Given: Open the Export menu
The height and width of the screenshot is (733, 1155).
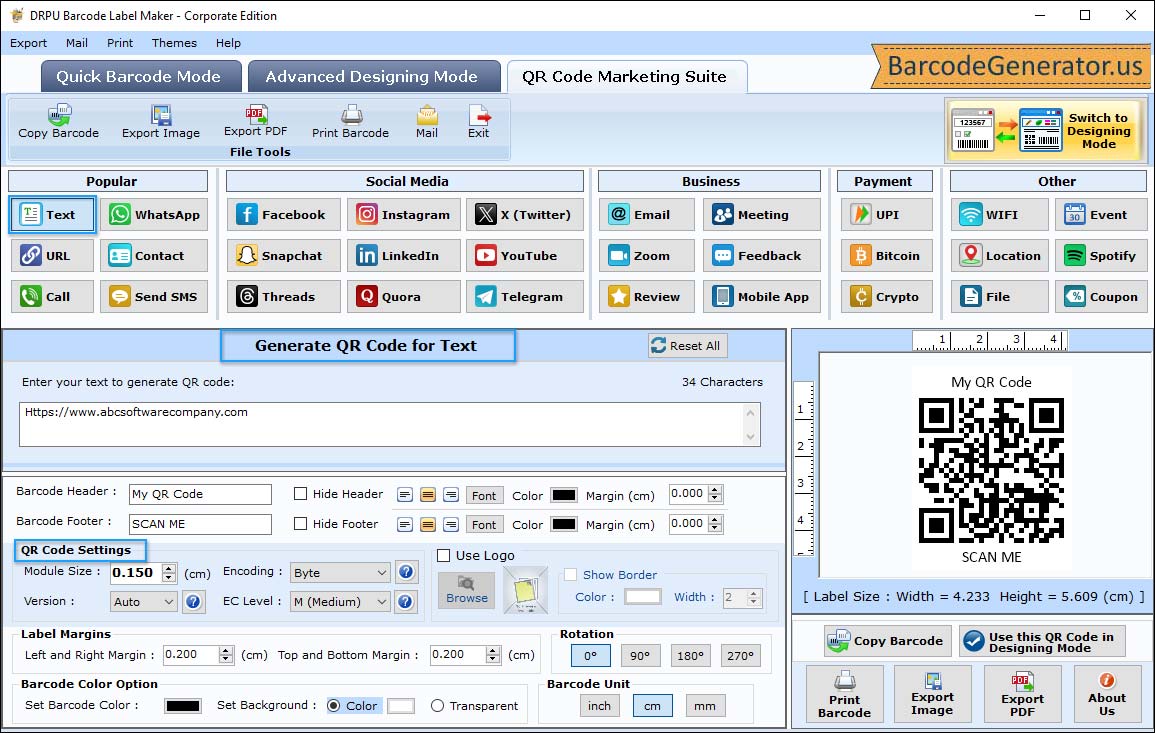Looking at the screenshot, I should (28, 43).
